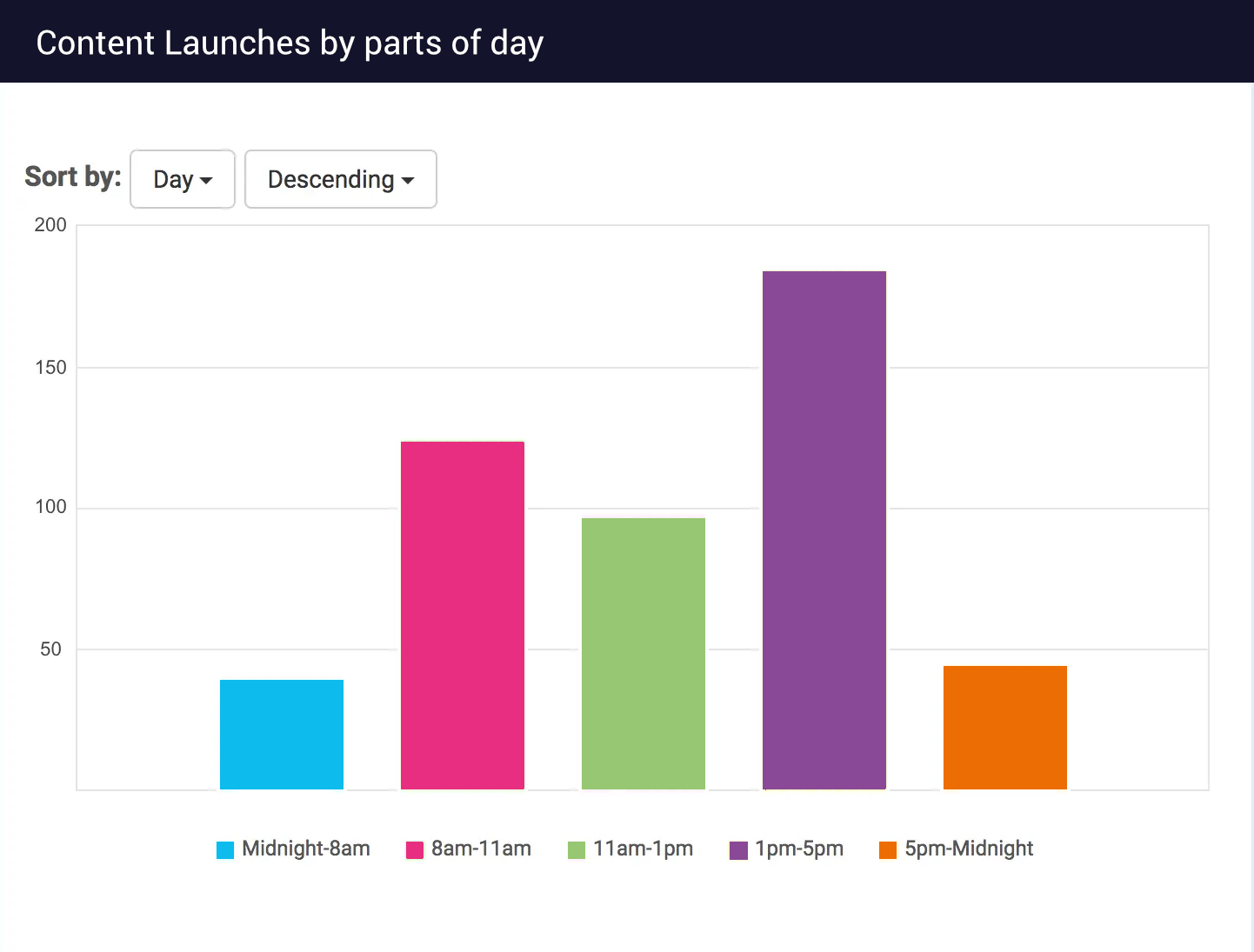Click the orange 5pm-Midnight bar
This screenshot has width=1254, height=952.
pos(1004,726)
